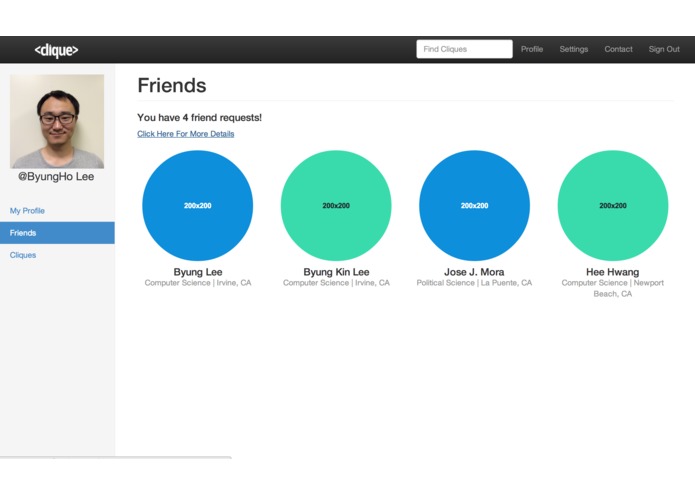Click Sign Out in the navbar
The height and width of the screenshot is (494, 695).
[664, 49]
